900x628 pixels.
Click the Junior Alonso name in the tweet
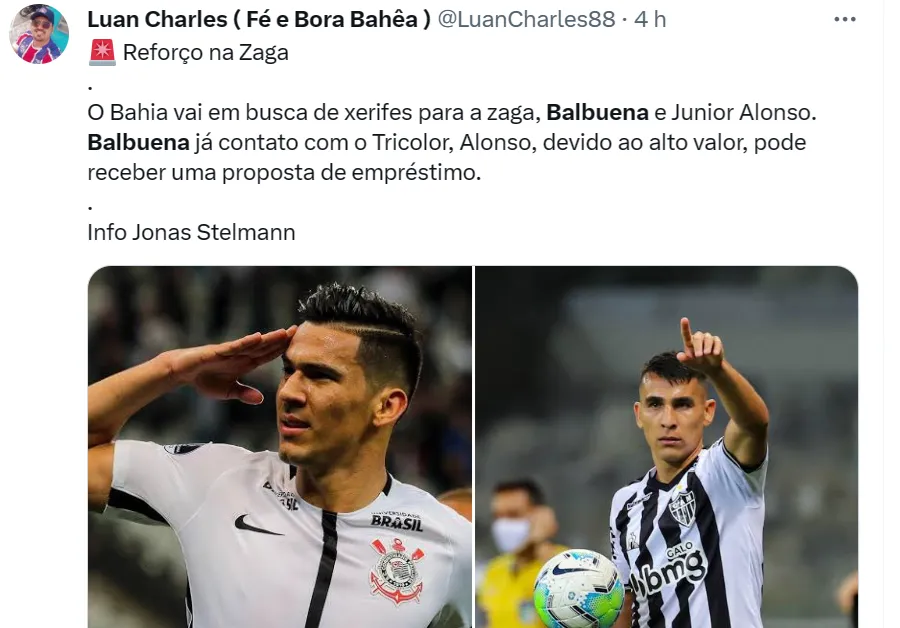[743, 113]
